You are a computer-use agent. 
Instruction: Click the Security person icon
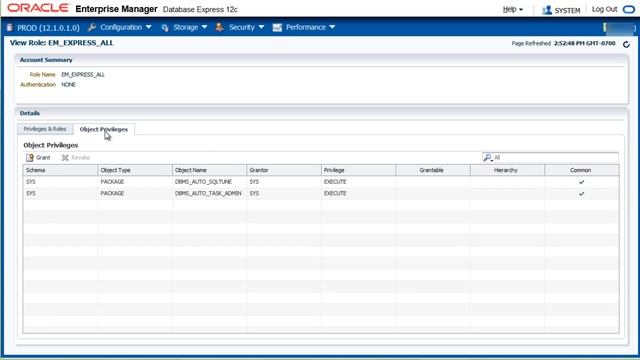(x=220, y=27)
